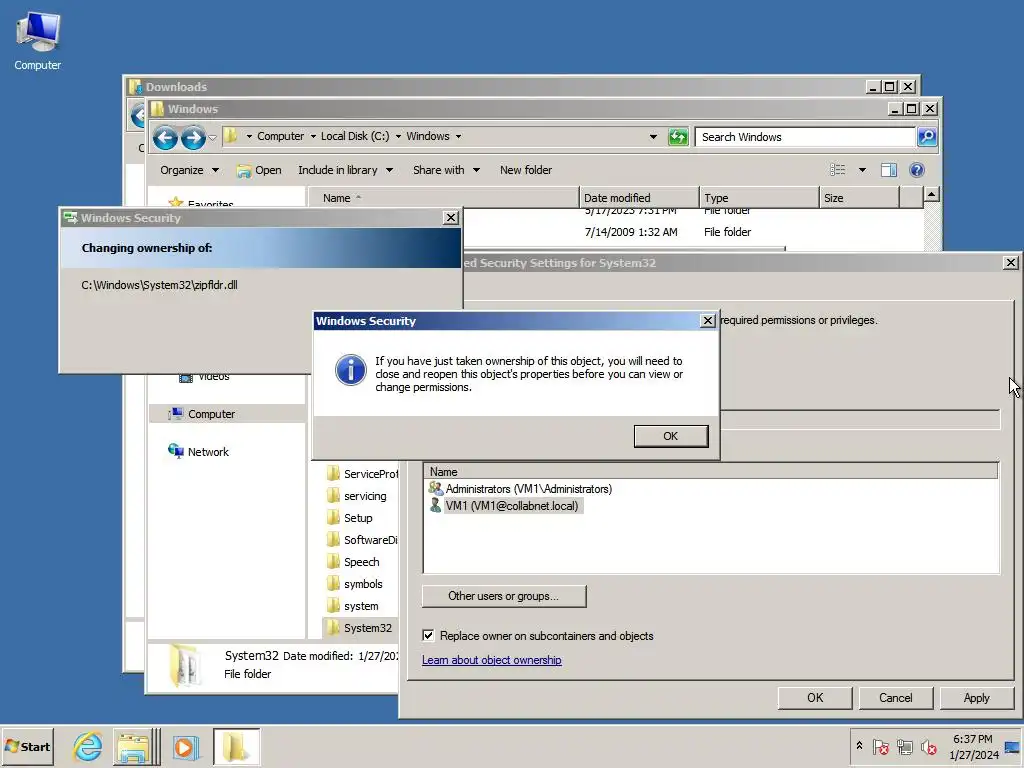Select Computer in the navigation pane
This screenshot has height=768, width=1024.
(x=226, y=414)
